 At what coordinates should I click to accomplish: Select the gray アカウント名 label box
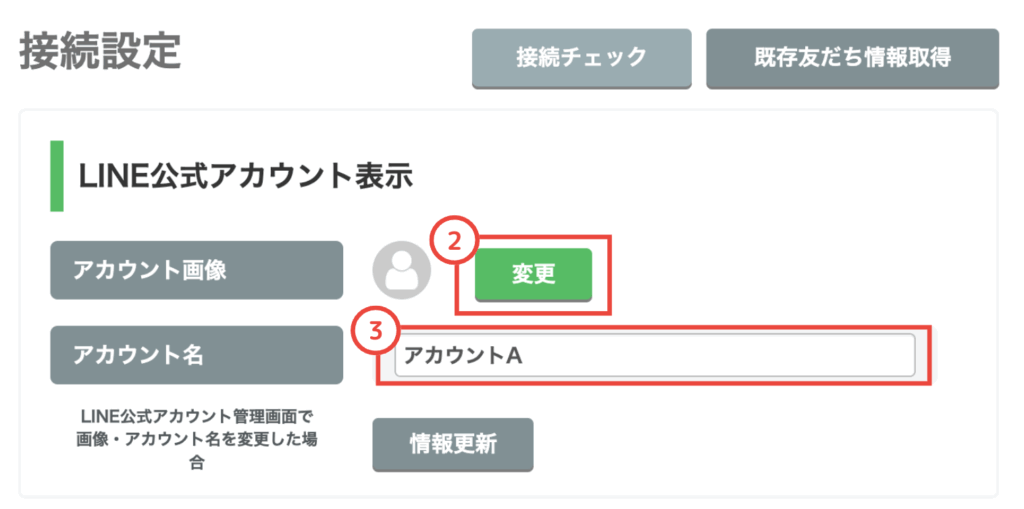(197, 355)
